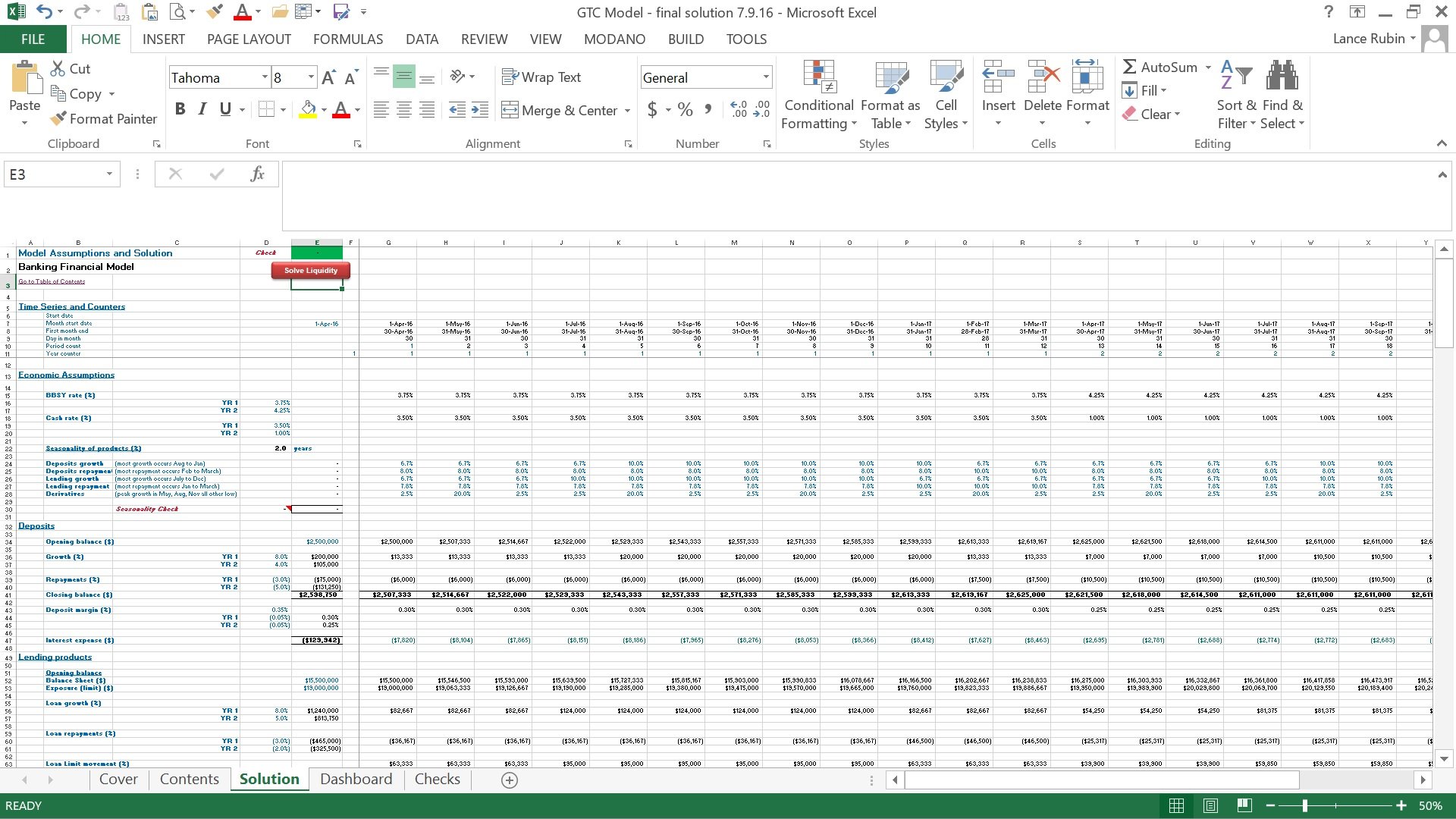Increase decimal places
The image size is (1456, 819).
pos(739,110)
